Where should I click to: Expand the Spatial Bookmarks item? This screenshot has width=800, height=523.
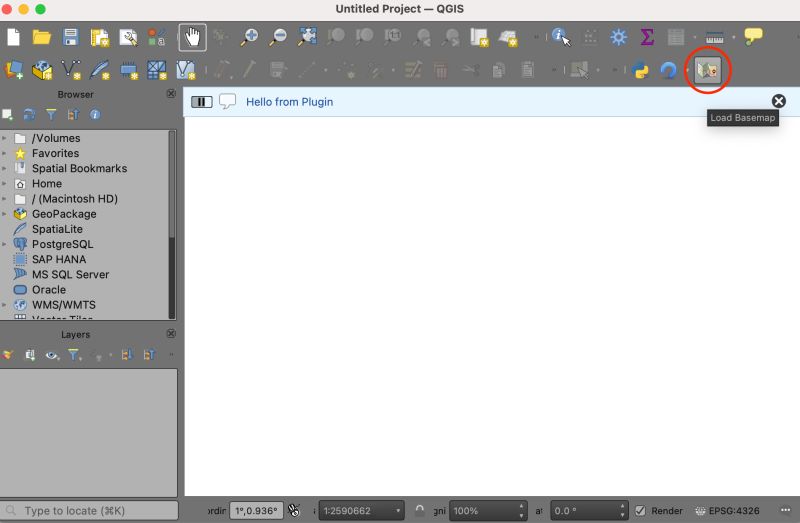click(x=5, y=168)
